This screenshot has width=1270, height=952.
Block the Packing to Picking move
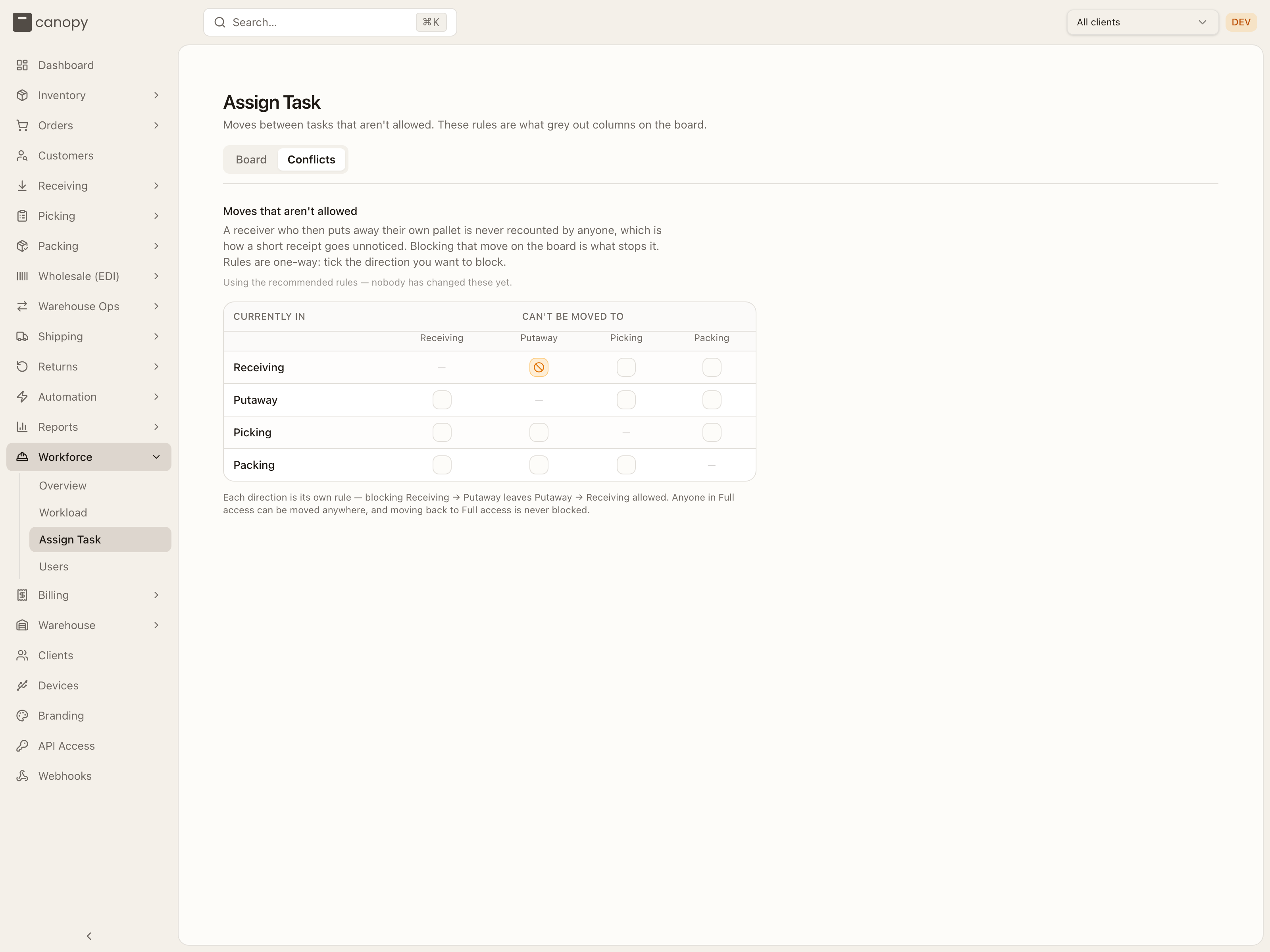point(626,465)
